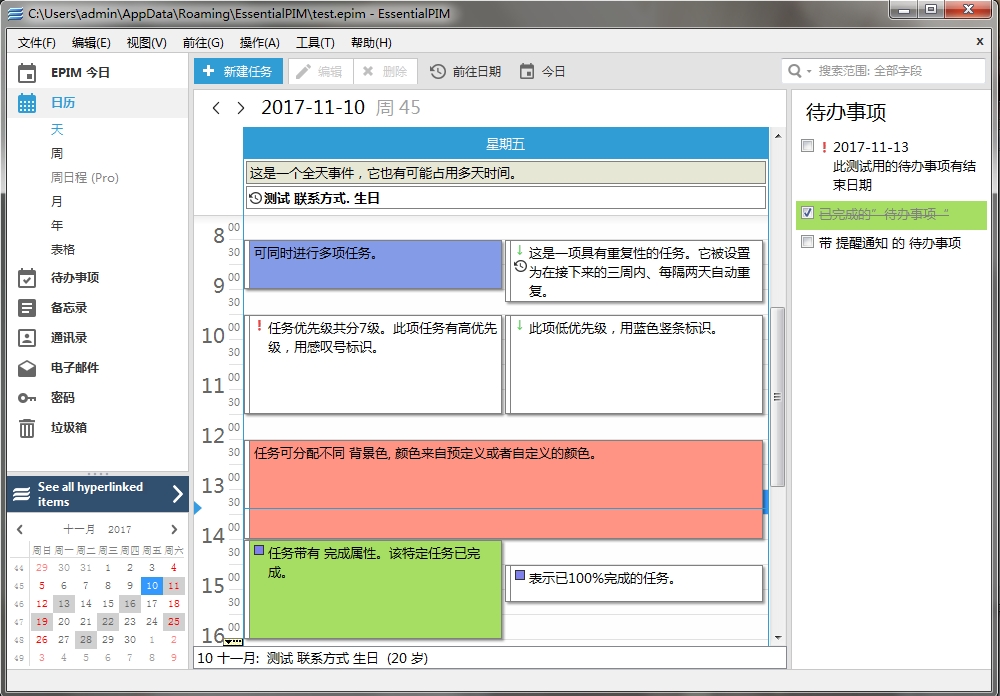Select day 17 in mini calendar
The width and height of the screenshot is (1000, 696).
pyautogui.click(x=151, y=604)
